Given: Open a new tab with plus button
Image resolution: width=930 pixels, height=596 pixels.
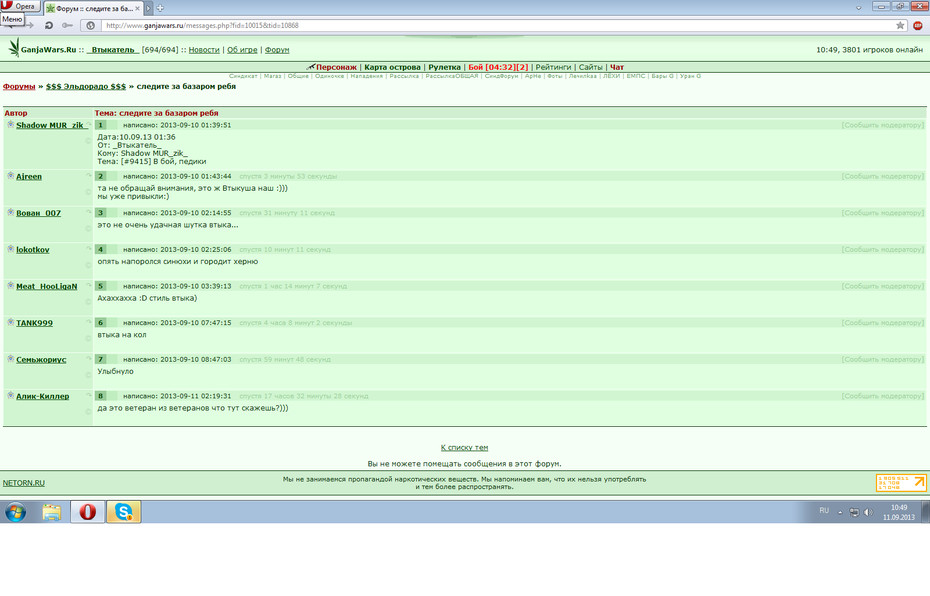Looking at the screenshot, I should tap(160, 8).
